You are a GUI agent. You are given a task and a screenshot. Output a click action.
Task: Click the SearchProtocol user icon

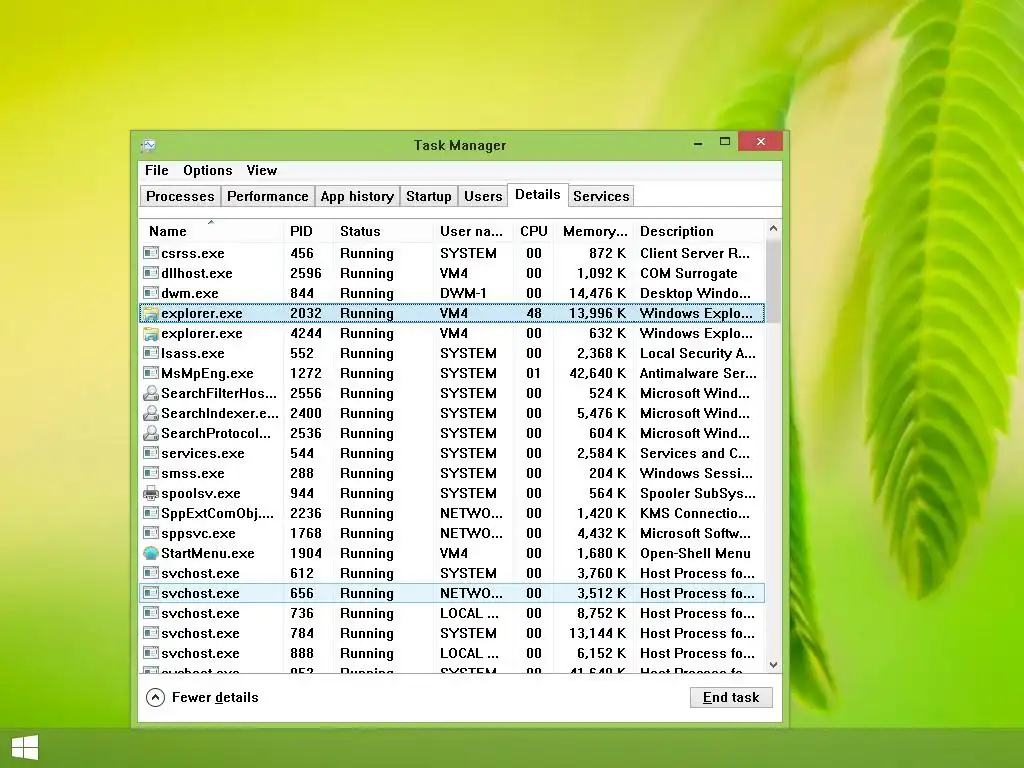point(151,433)
